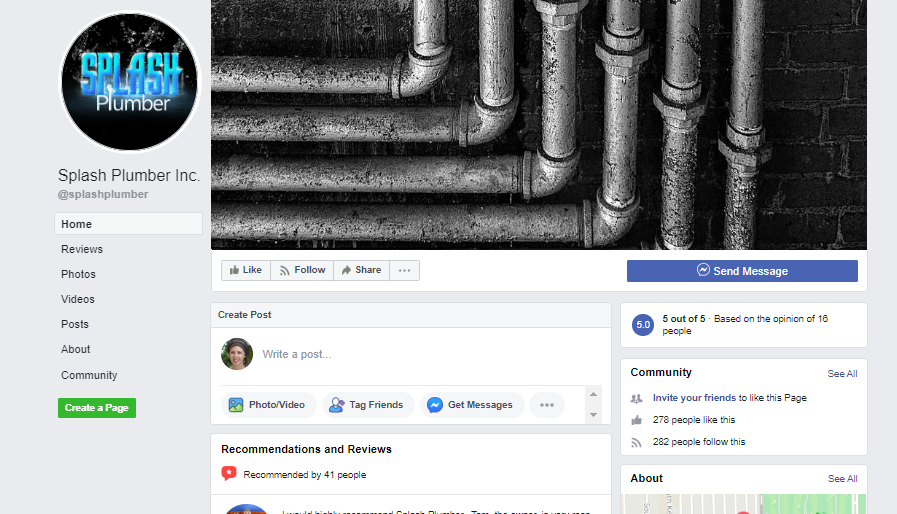Open the Videos tab
The image size is (897, 514).
click(78, 299)
